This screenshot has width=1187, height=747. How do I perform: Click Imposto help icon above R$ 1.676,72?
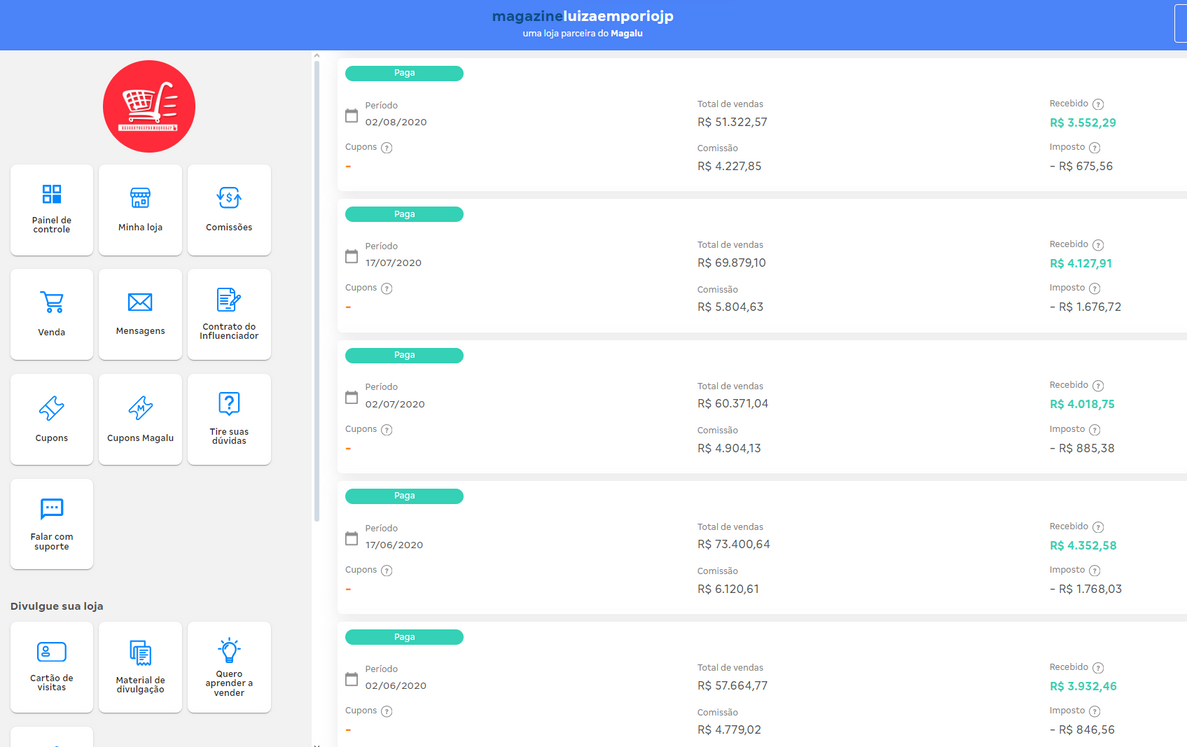pyautogui.click(x=1095, y=288)
